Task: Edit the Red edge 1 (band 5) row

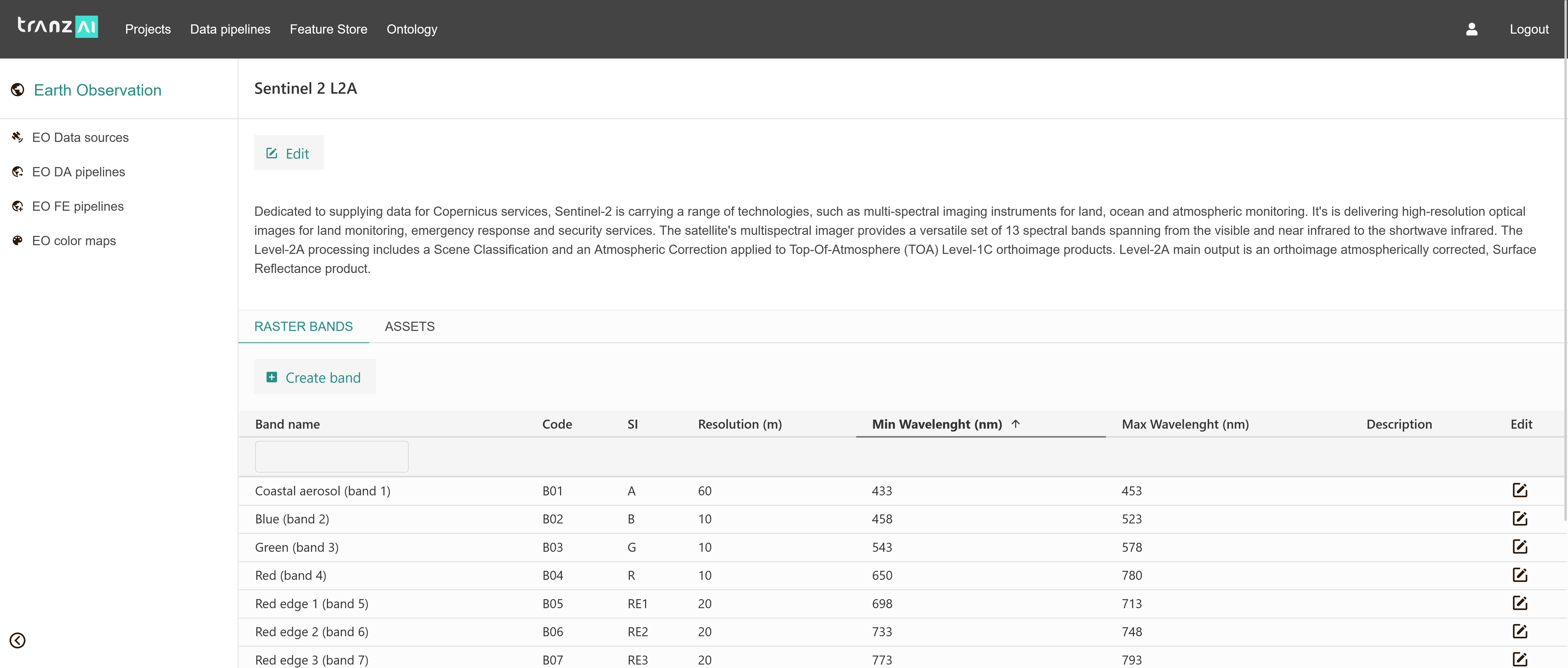Action: [1519, 603]
